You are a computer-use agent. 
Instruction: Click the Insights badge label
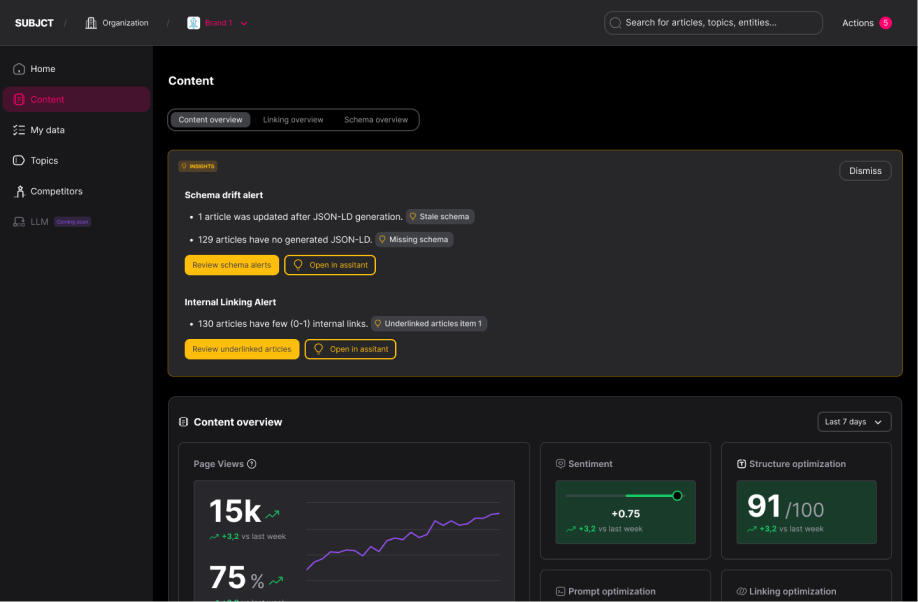198,166
